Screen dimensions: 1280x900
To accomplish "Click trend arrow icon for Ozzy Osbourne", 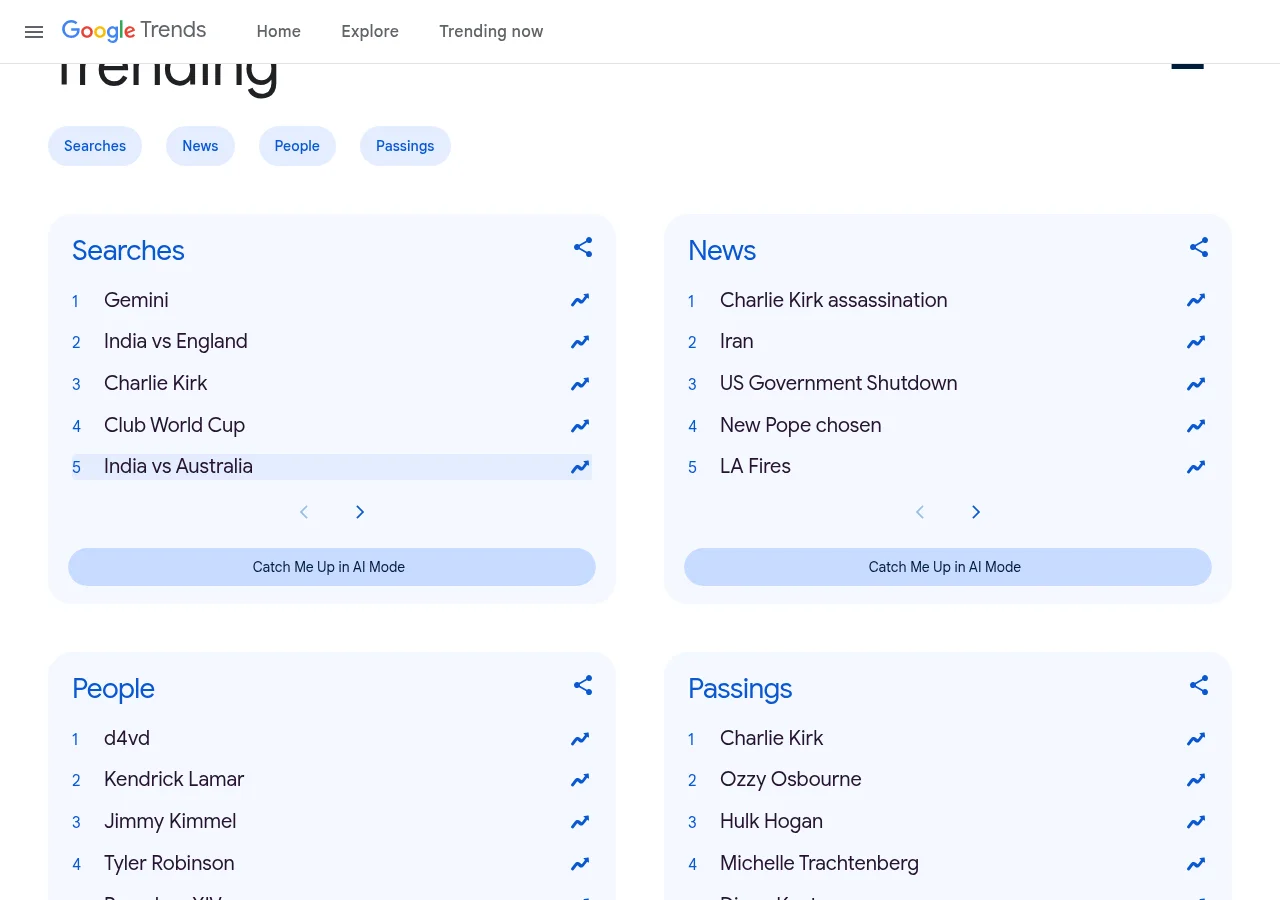I will coord(1196,780).
